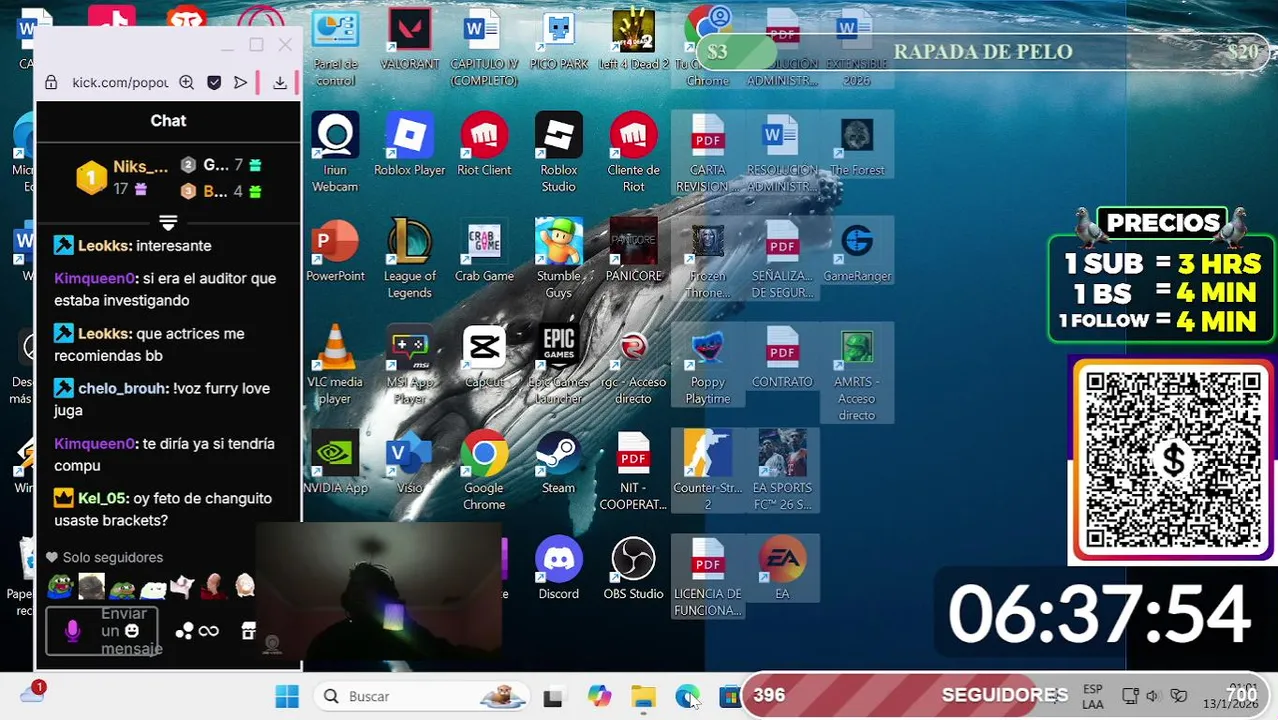The height and width of the screenshot is (720, 1278).
Task: Open Google Chrome desktop shortcut
Action: pyautogui.click(x=484, y=471)
